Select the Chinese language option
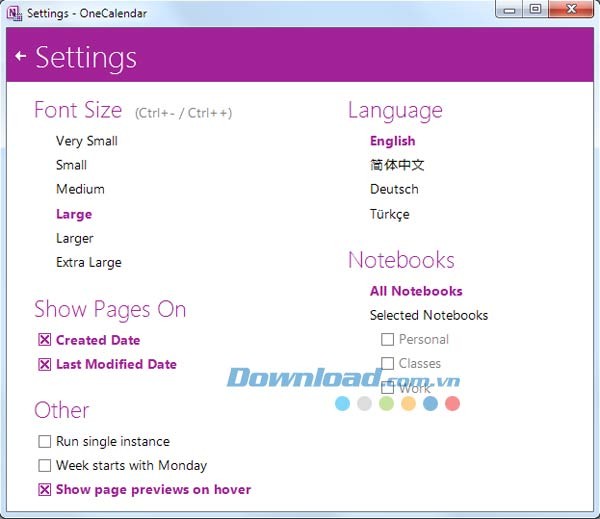The image size is (600, 519). click(397, 165)
